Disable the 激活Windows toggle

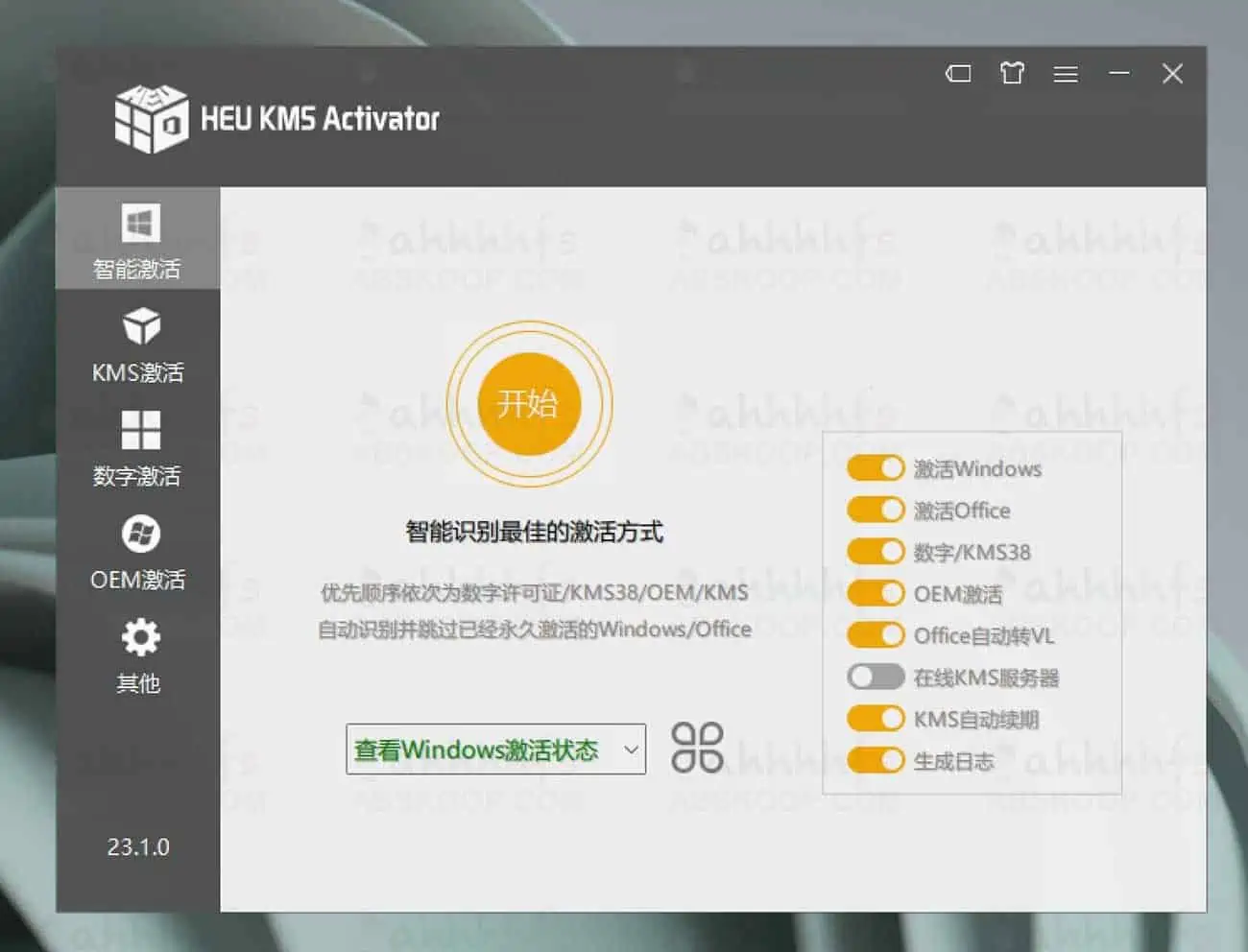coord(876,467)
